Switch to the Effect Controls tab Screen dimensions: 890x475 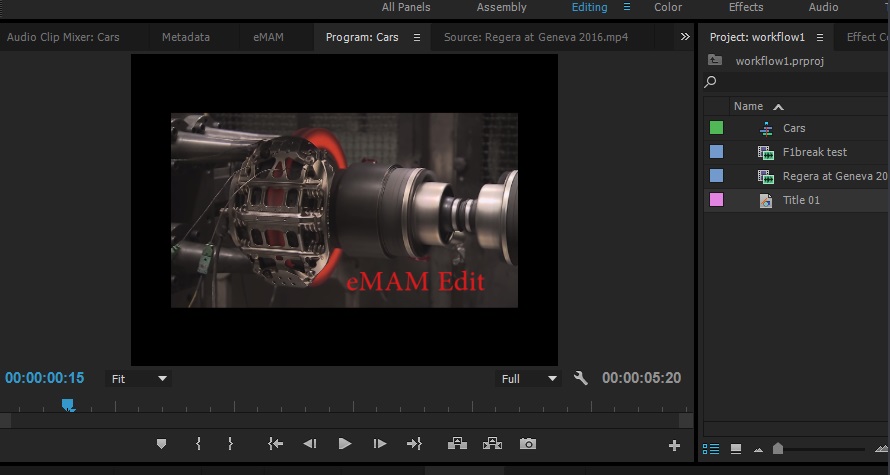(x=866, y=37)
